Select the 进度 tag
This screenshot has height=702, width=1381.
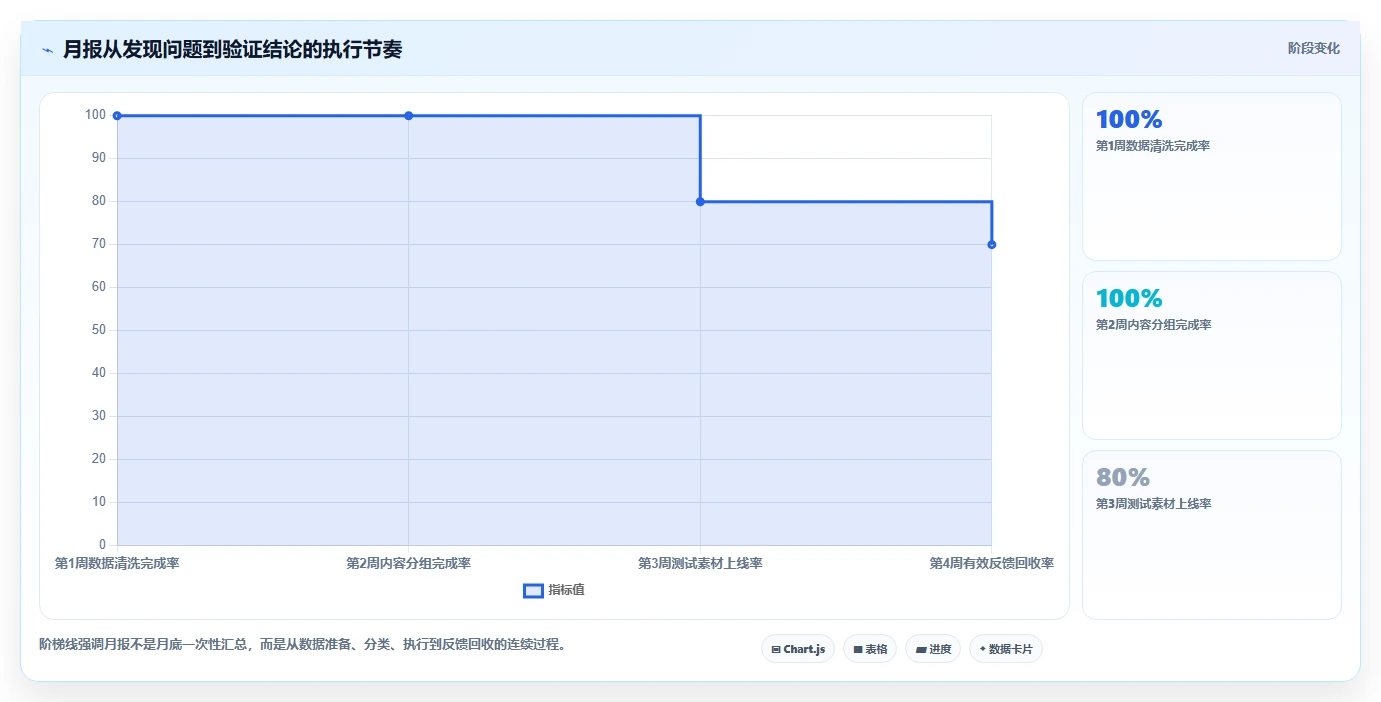(933, 649)
